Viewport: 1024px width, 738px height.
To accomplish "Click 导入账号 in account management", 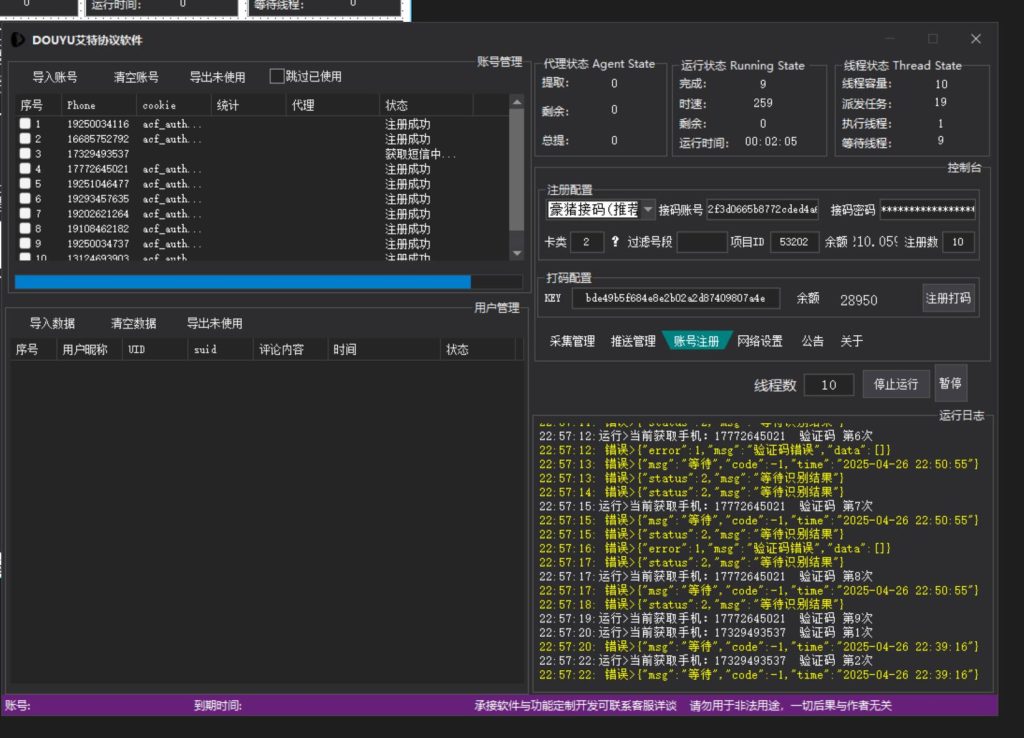I will 55,77.
